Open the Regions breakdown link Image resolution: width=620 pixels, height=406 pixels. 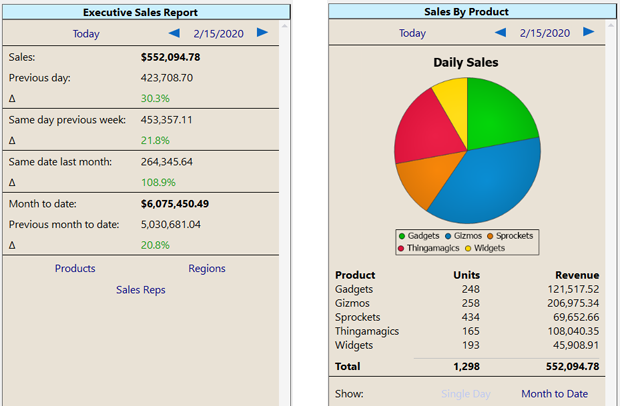207,268
